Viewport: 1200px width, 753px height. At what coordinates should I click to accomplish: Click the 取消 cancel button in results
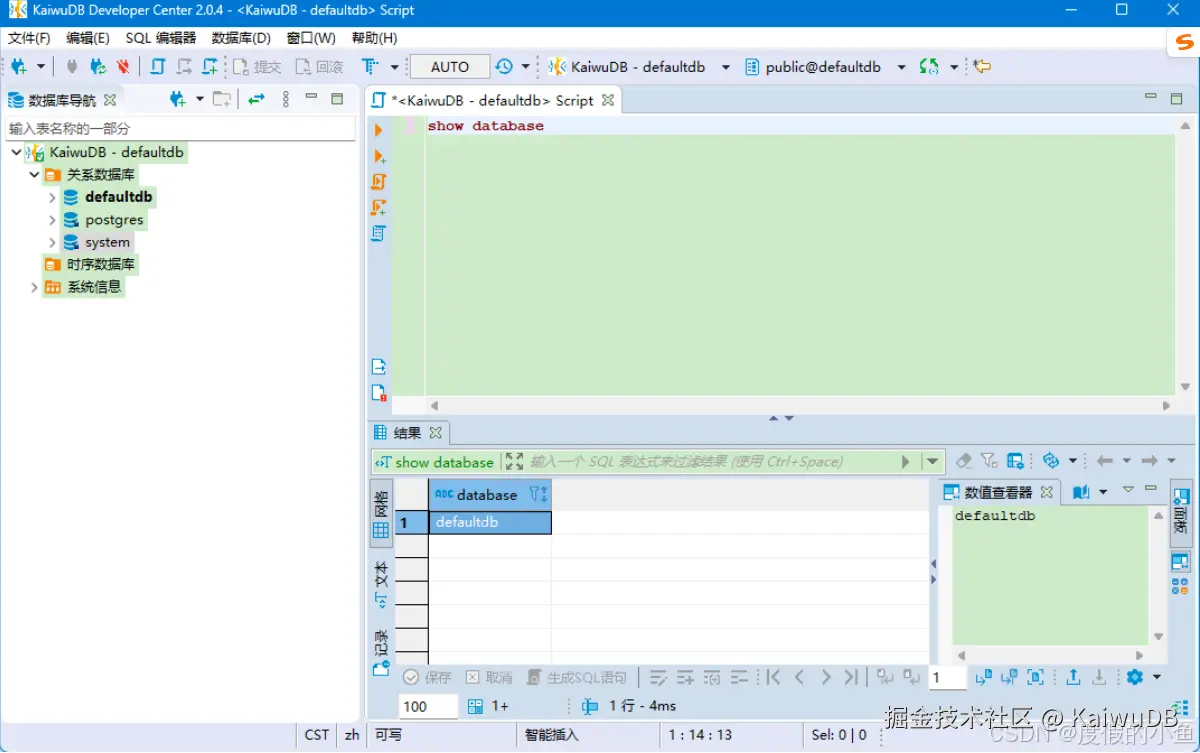pos(489,677)
